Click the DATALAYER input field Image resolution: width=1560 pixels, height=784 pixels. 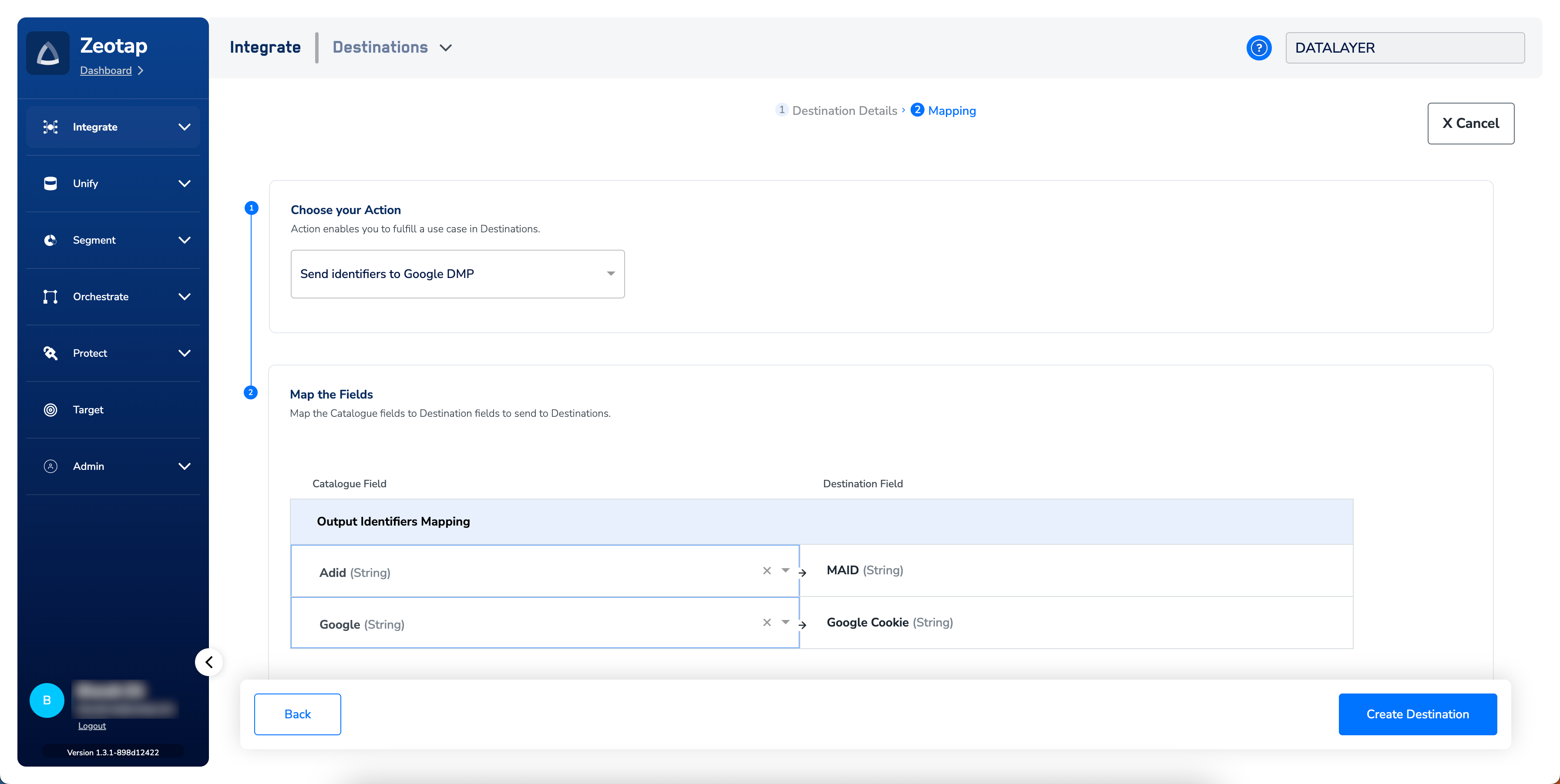pyautogui.click(x=1404, y=48)
